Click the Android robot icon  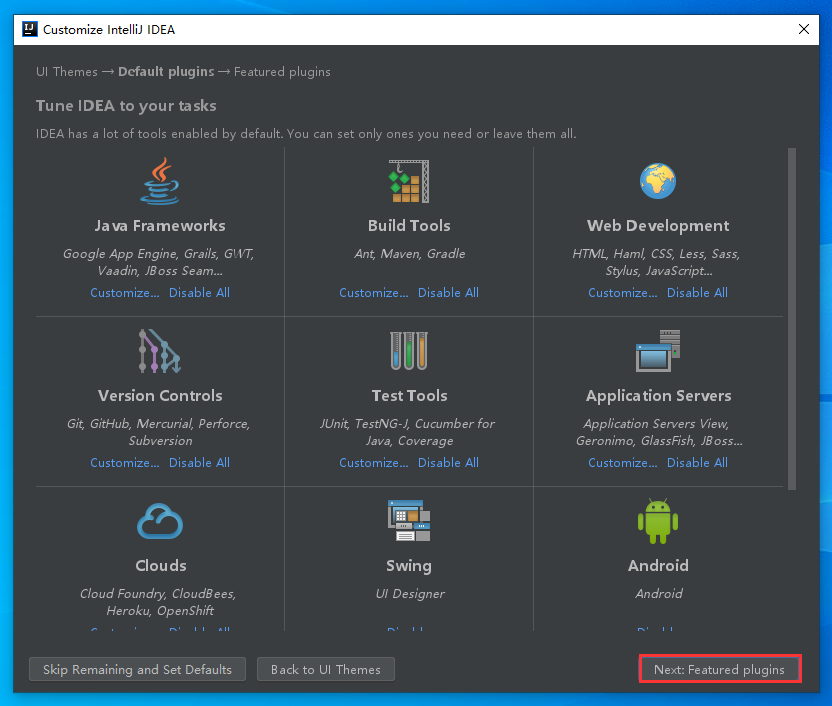tap(658, 521)
